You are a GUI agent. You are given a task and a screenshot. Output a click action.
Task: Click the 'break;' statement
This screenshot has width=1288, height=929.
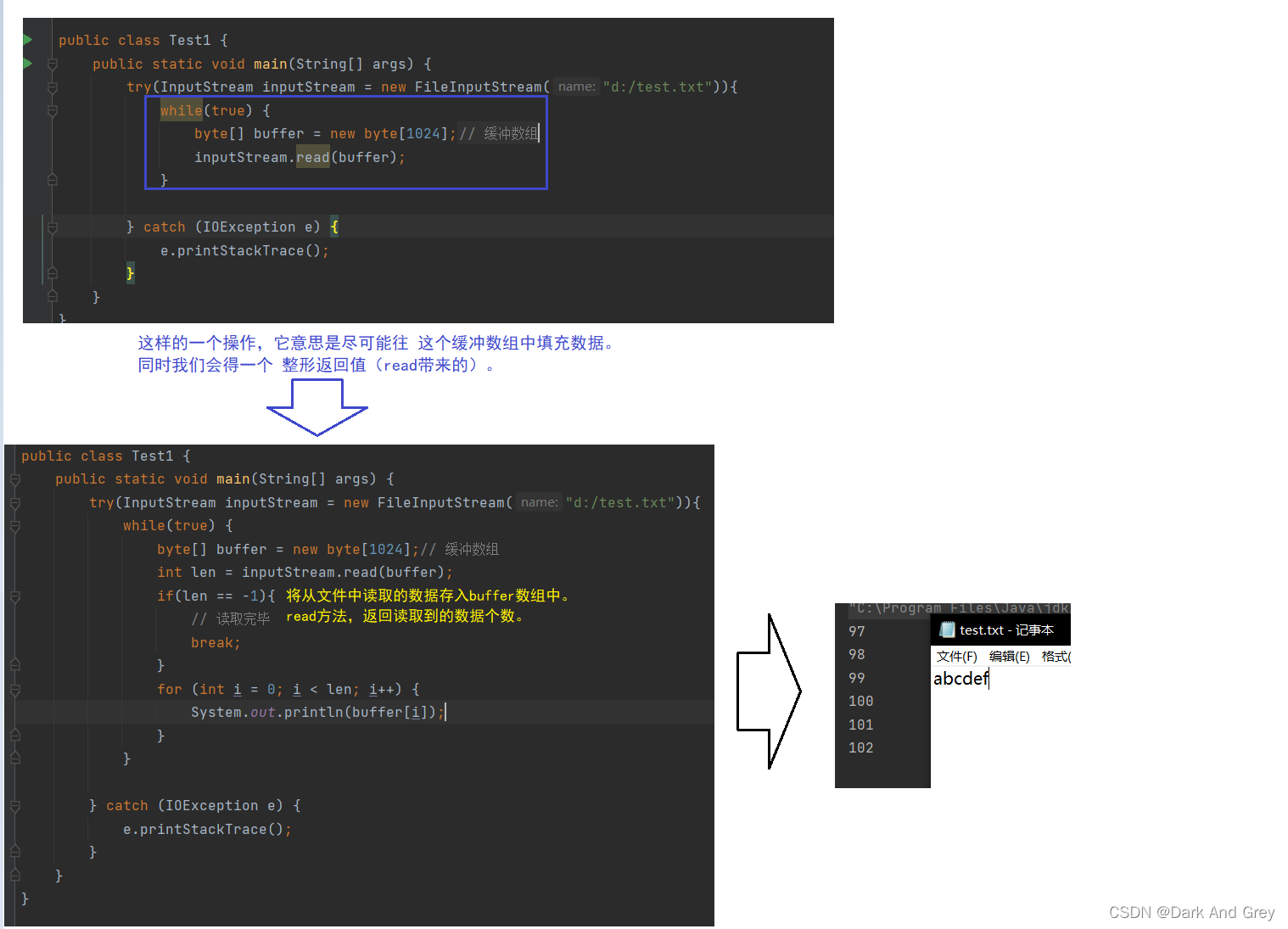pos(216,643)
